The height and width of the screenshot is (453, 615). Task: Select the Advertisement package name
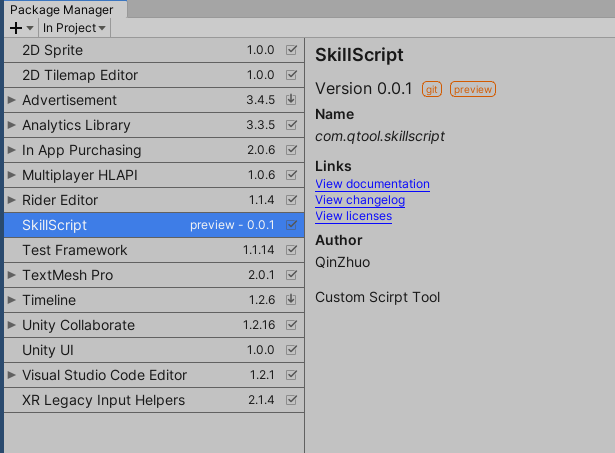[69, 100]
